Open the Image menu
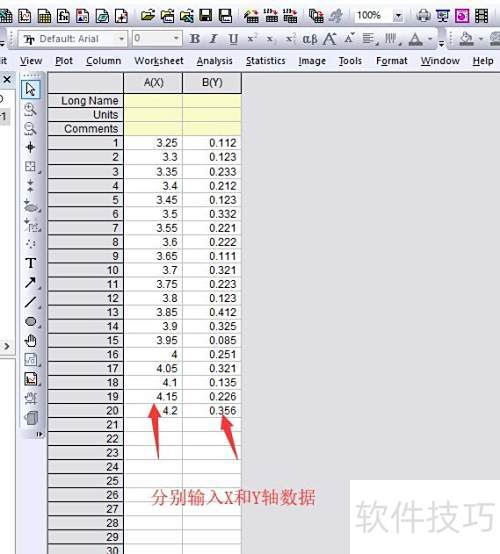The image size is (500, 554). pyautogui.click(x=312, y=61)
